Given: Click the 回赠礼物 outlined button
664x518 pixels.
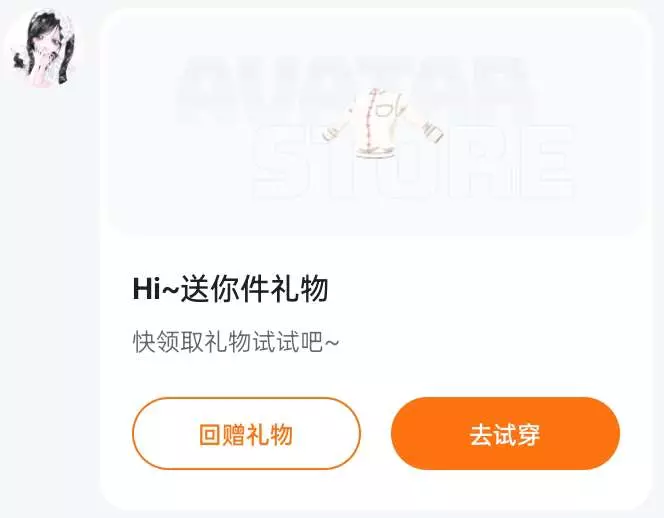Looking at the screenshot, I should [x=246, y=433].
